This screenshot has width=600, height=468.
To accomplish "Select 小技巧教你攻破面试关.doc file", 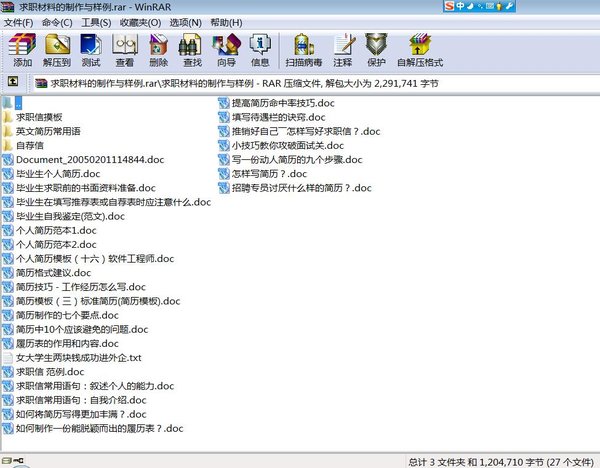I will [x=281, y=145].
